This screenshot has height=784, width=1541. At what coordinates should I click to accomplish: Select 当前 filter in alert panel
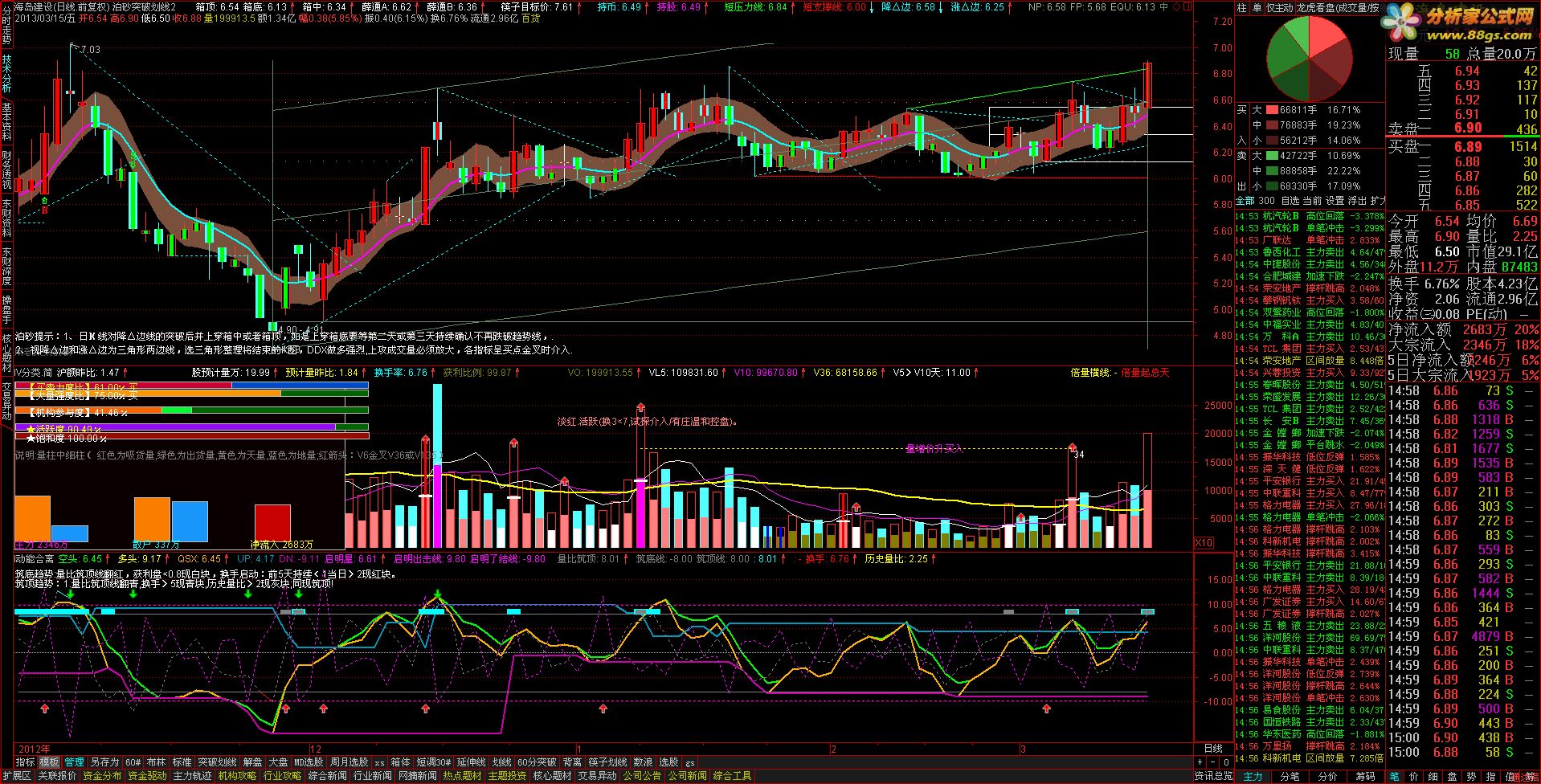1311,200
